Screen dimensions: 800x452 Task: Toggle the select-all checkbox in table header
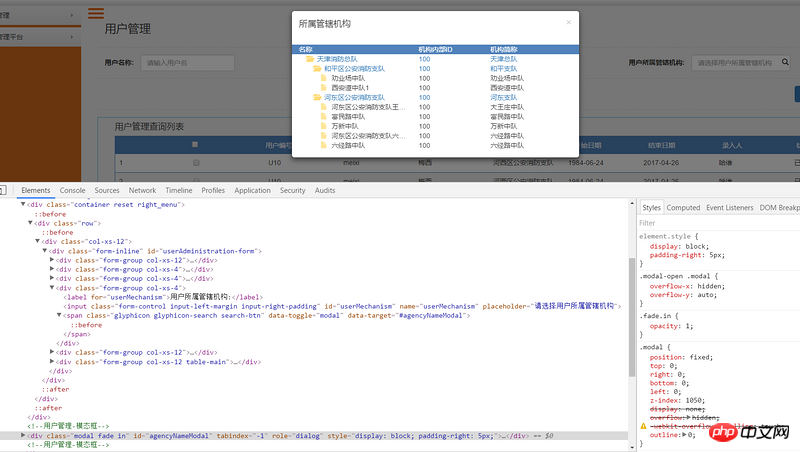tap(195, 145)
